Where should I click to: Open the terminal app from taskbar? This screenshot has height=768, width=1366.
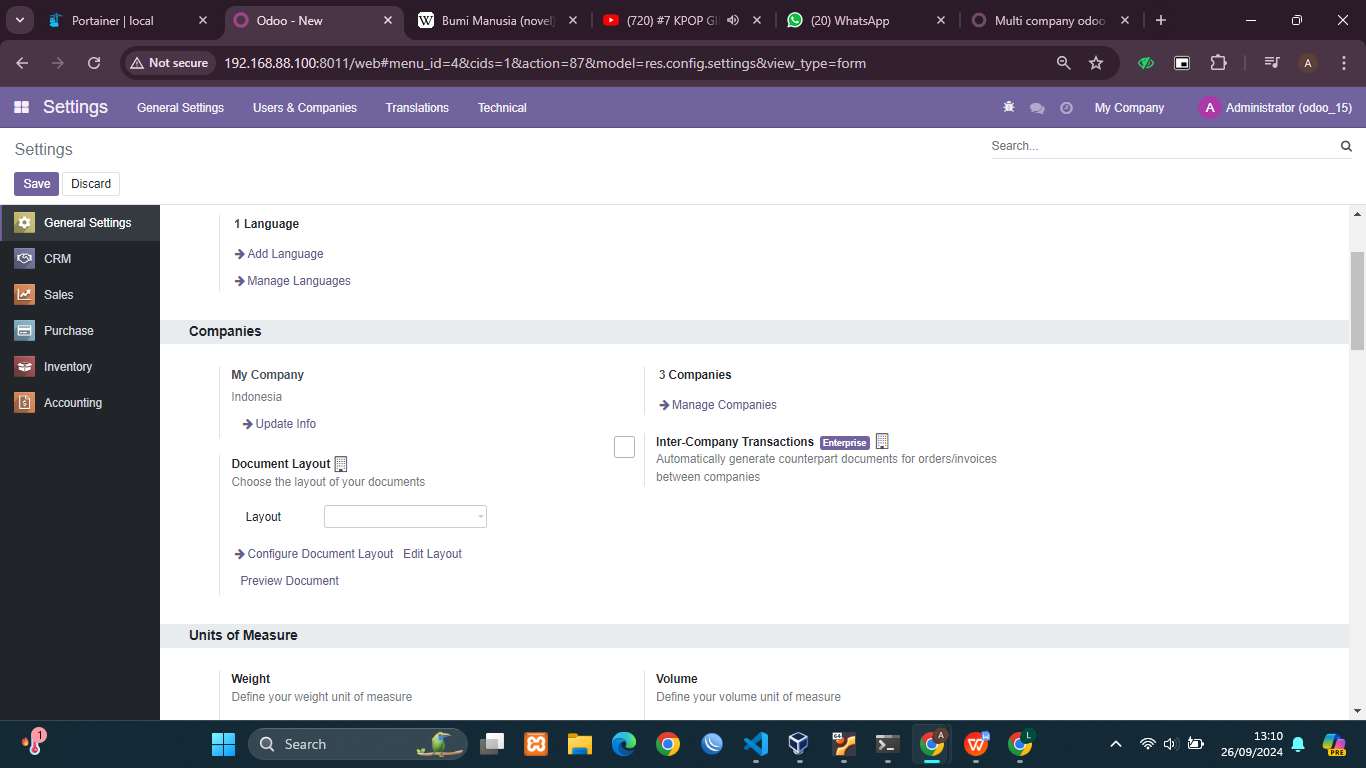[886, 744]
